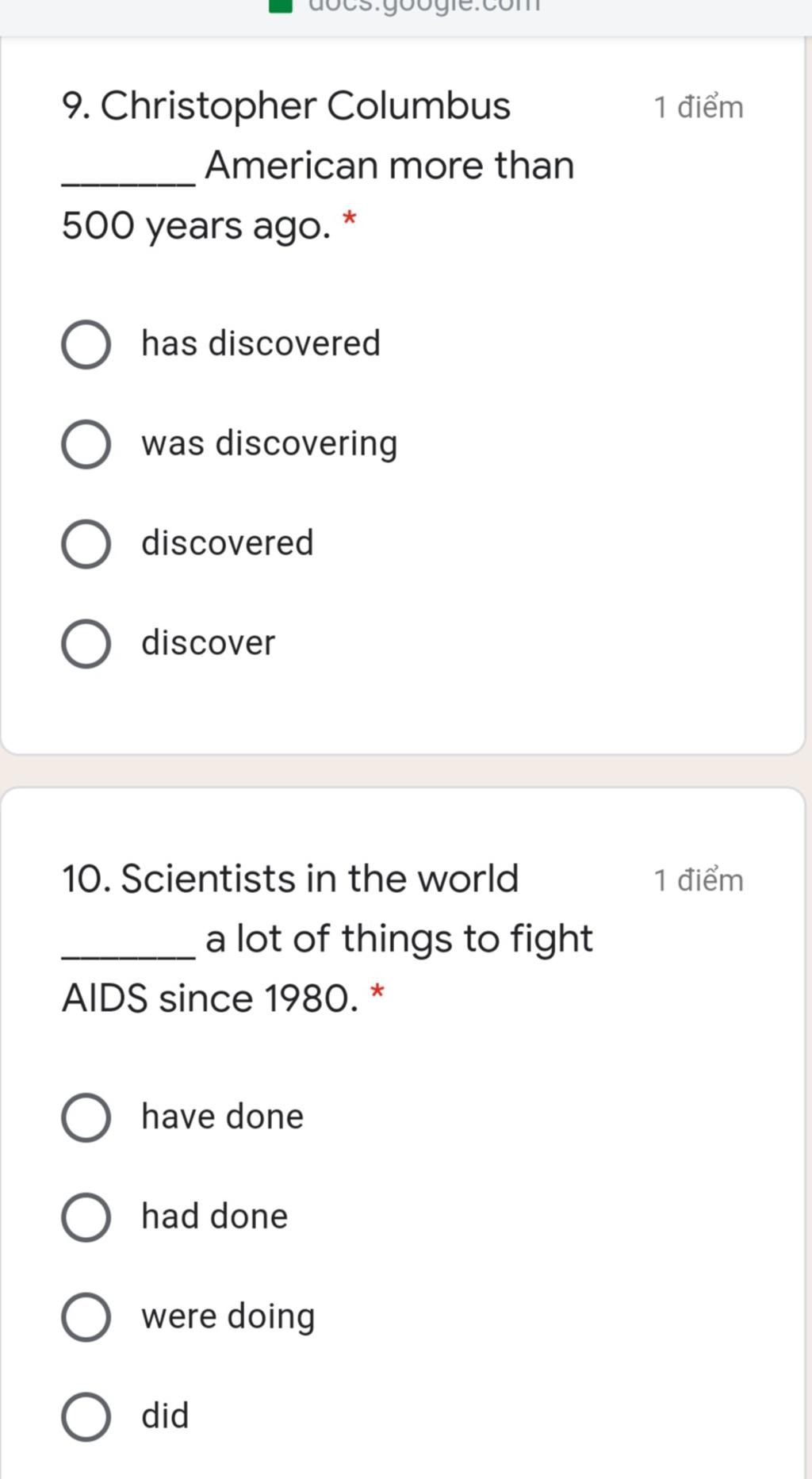Click the "had done" answer label
This screenshot has height=1479, width=812.
(x=215, y=1217)
